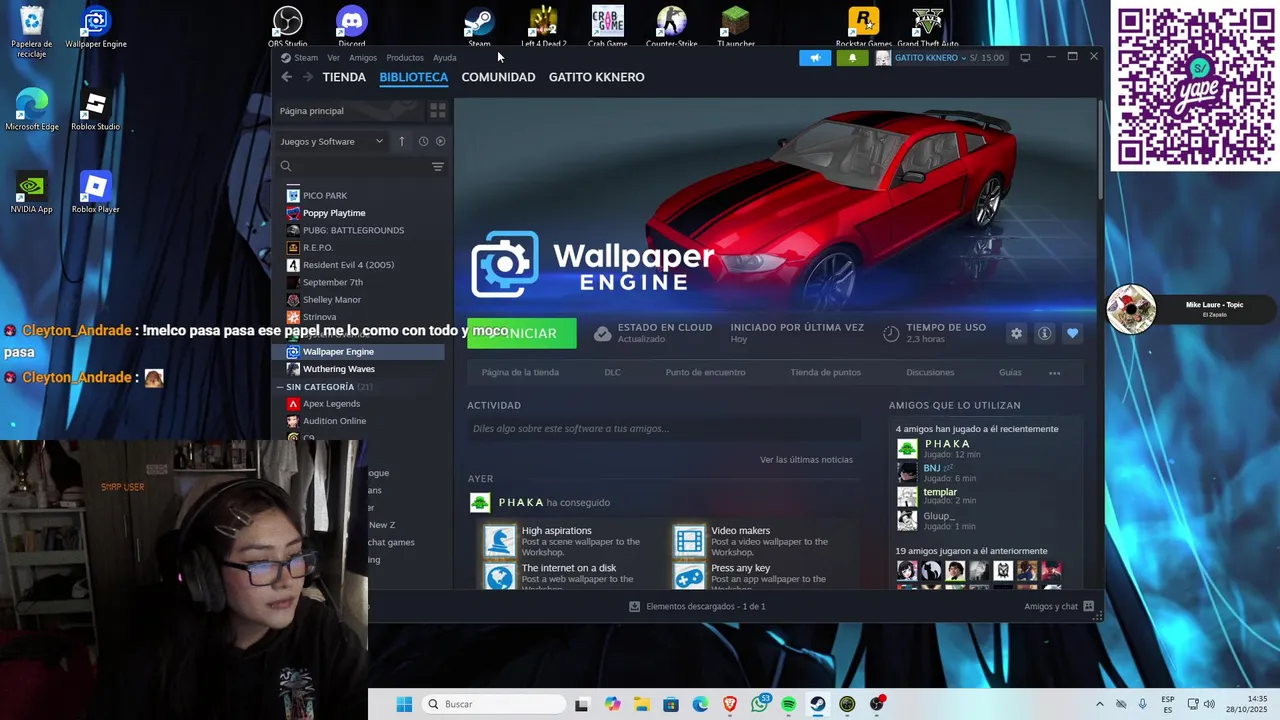Switch Steam to Big Picture mode icon
The width and height of the screenshot is (1280, 720).
(x=1025, y=58)
